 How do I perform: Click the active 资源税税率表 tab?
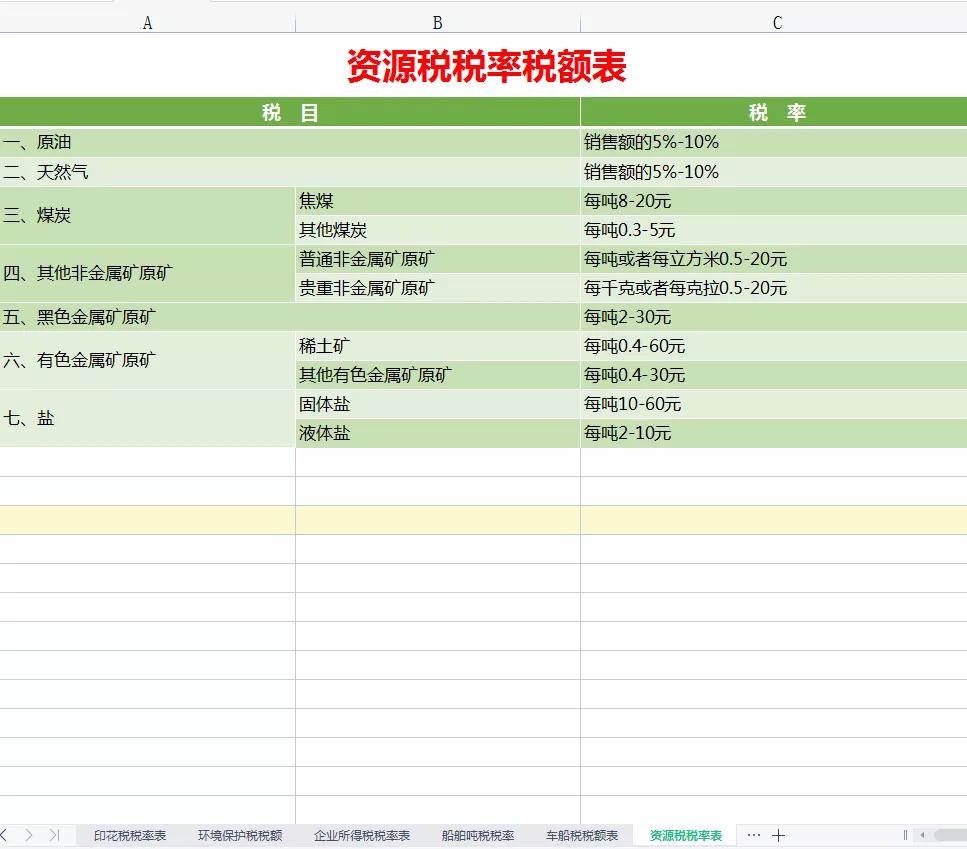(x=685, y=834)
